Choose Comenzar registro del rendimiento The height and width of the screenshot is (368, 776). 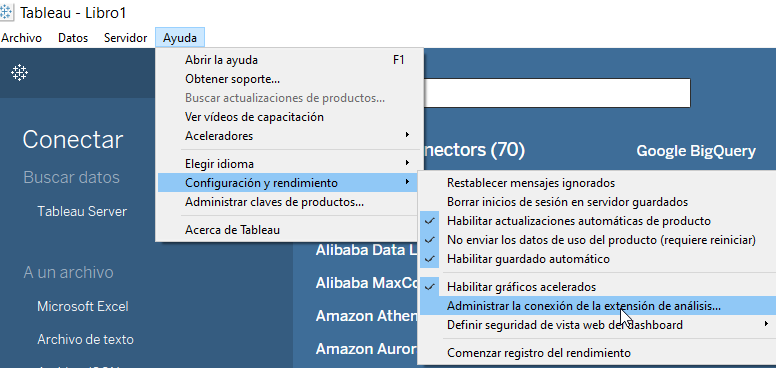(597, 353)
